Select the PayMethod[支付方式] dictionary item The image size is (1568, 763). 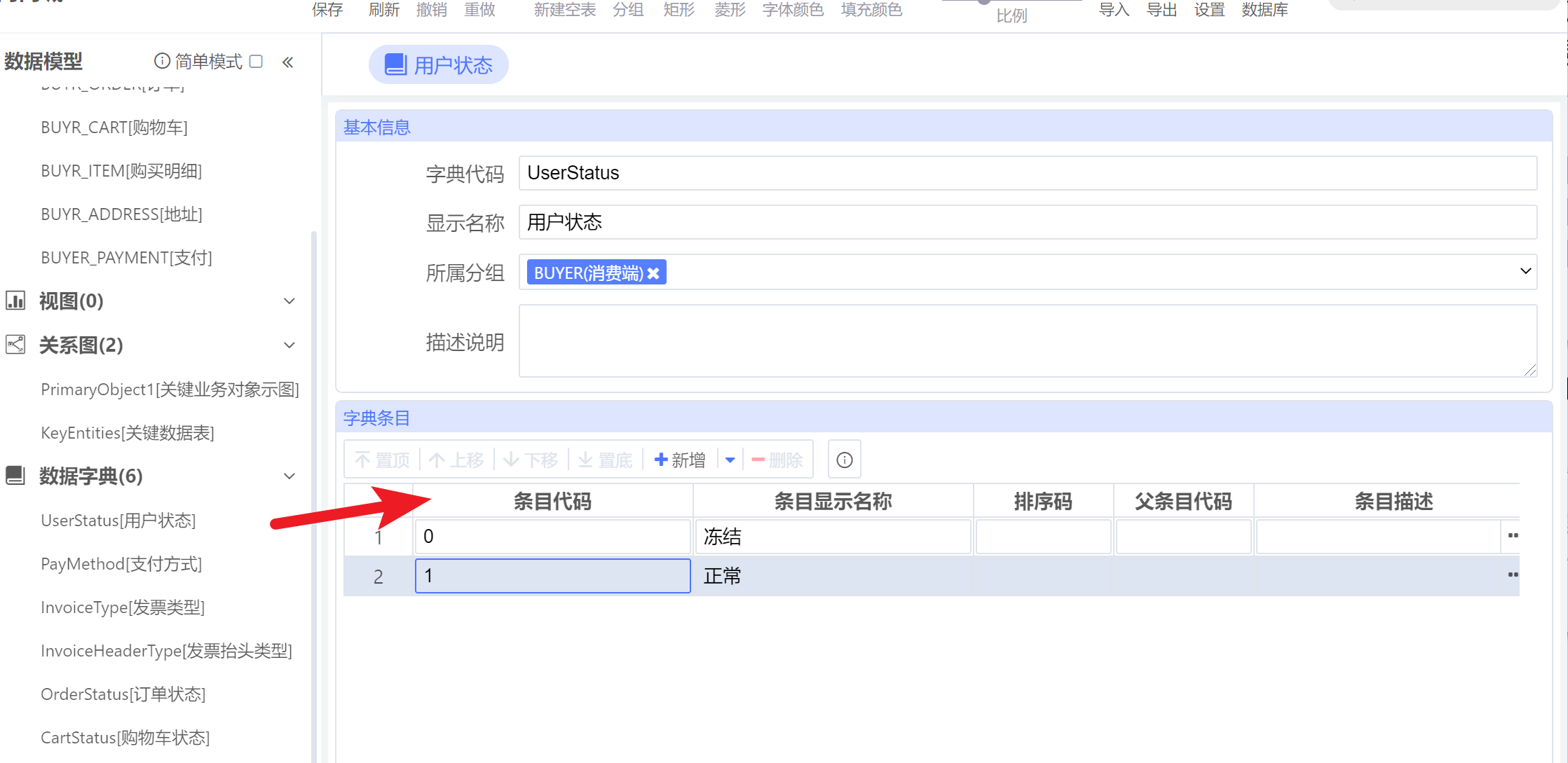pos(121,563)
